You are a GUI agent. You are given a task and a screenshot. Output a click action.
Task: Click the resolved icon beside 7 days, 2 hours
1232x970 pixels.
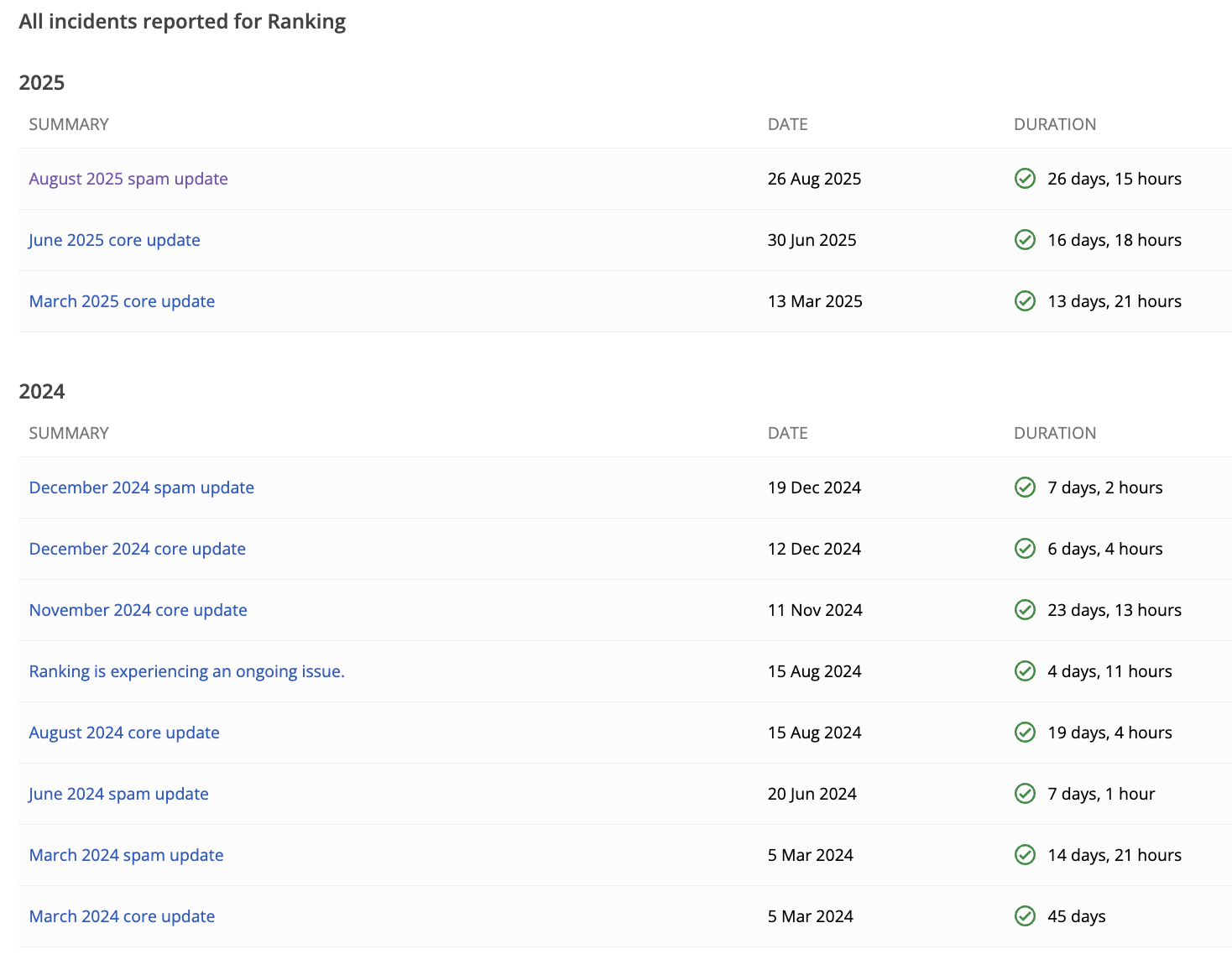click(x=1025, y=488)
